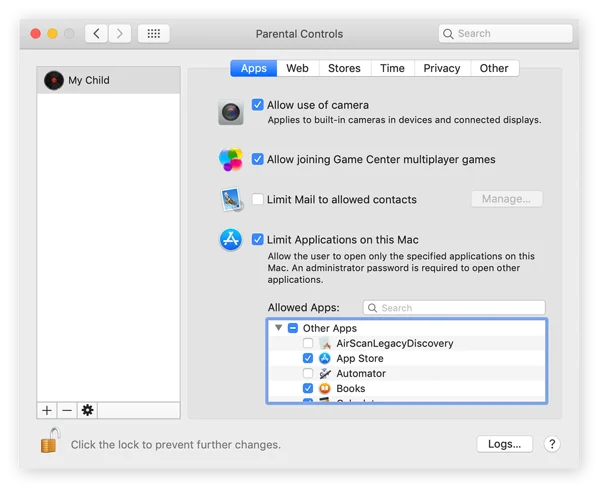
Task: Click the AirScanLegacyDiscovery app icon
Action: tap(325, 343)
